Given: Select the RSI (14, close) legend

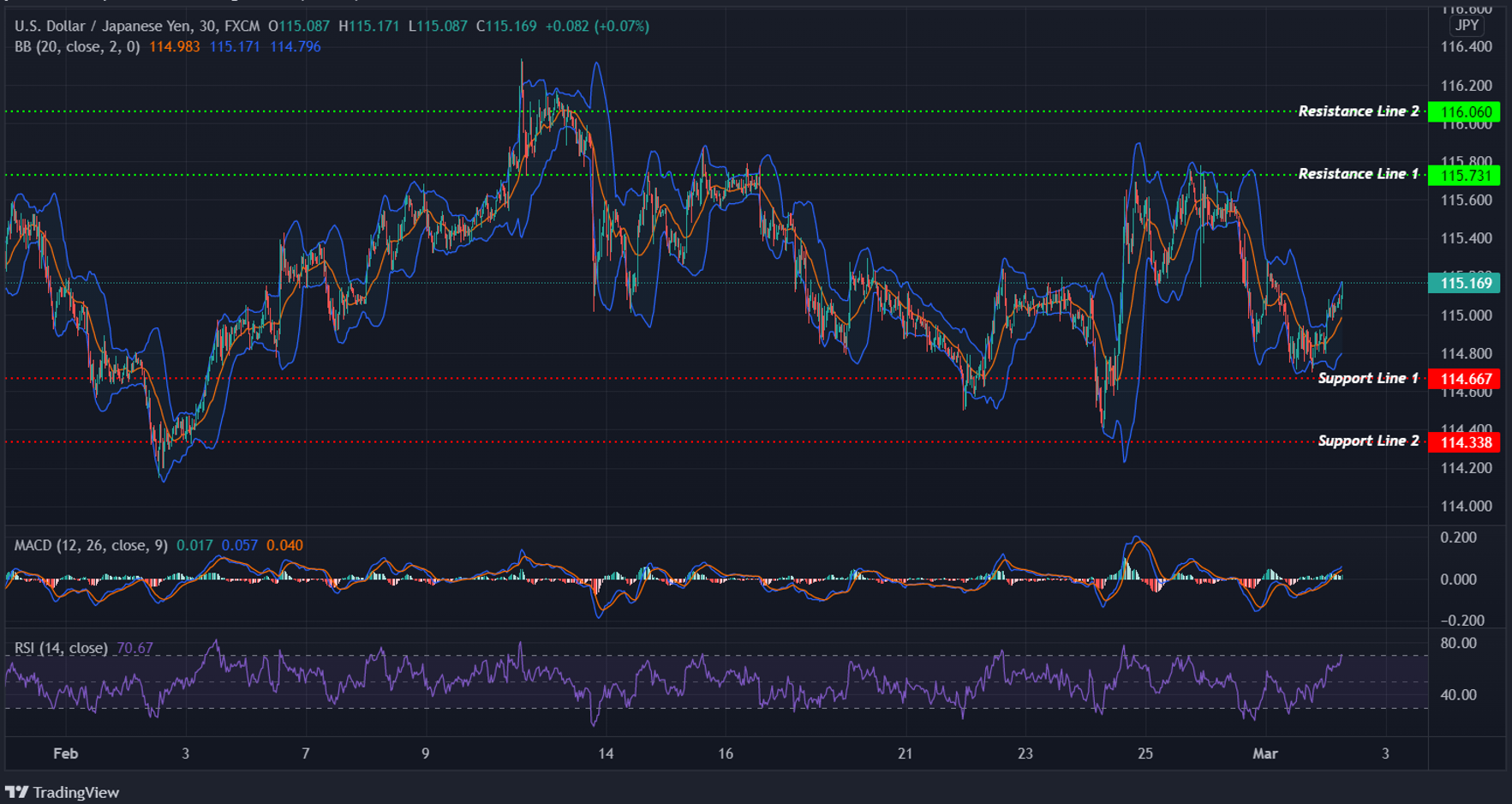Looking at the screenshot, I should [60, 649].
